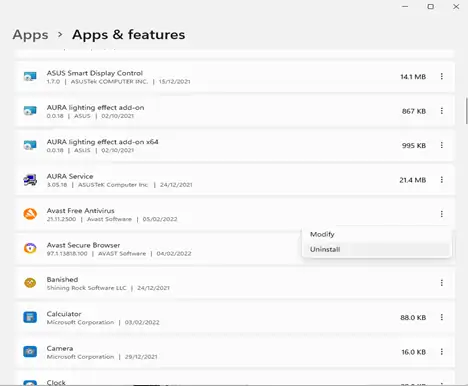Click the Avast Free Antivirus icon
This screenshot has height=386, width=468.
click(30, 214)
